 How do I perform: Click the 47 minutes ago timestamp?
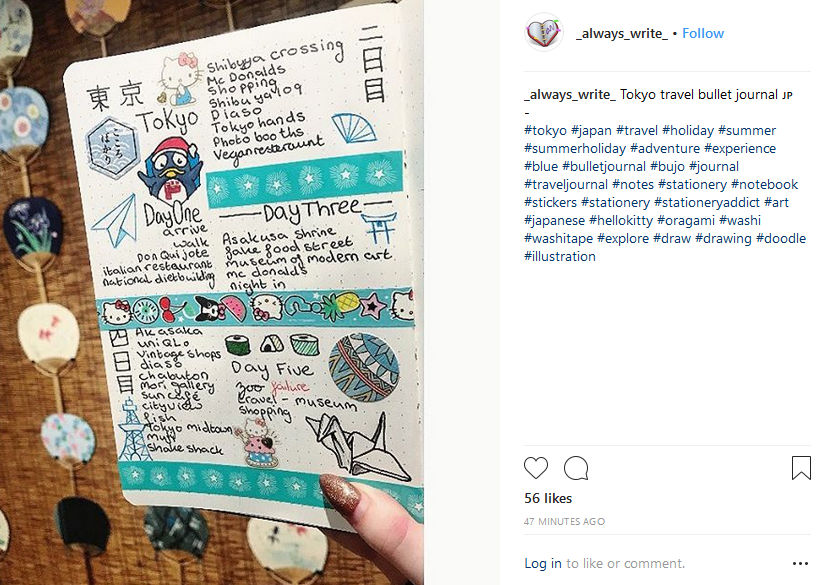564,521
